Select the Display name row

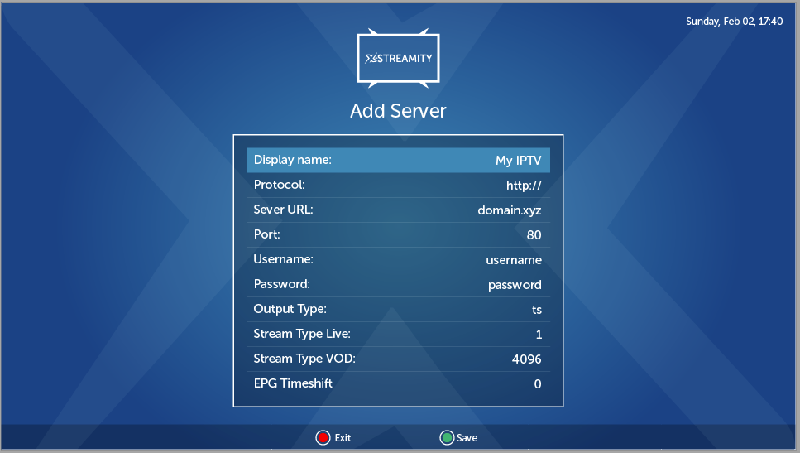[398, 160]
